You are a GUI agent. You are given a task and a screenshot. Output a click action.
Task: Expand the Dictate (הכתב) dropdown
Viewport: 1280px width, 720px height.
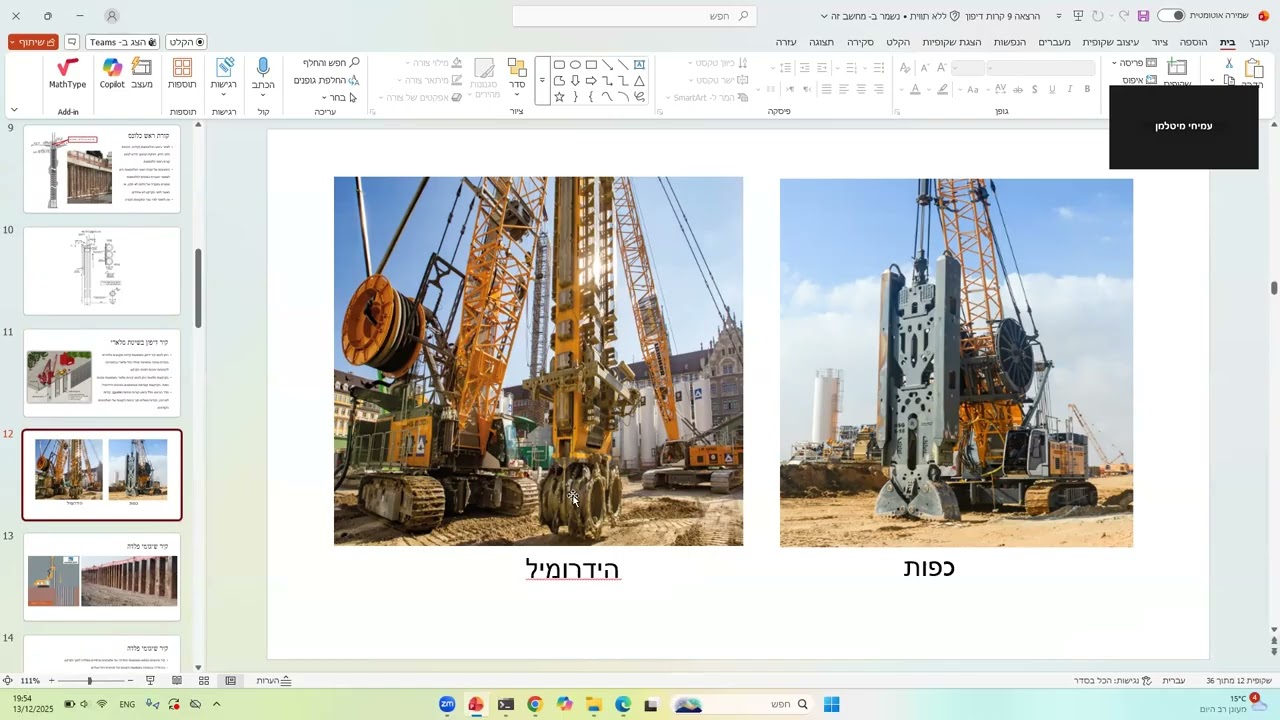coord(263,96)
